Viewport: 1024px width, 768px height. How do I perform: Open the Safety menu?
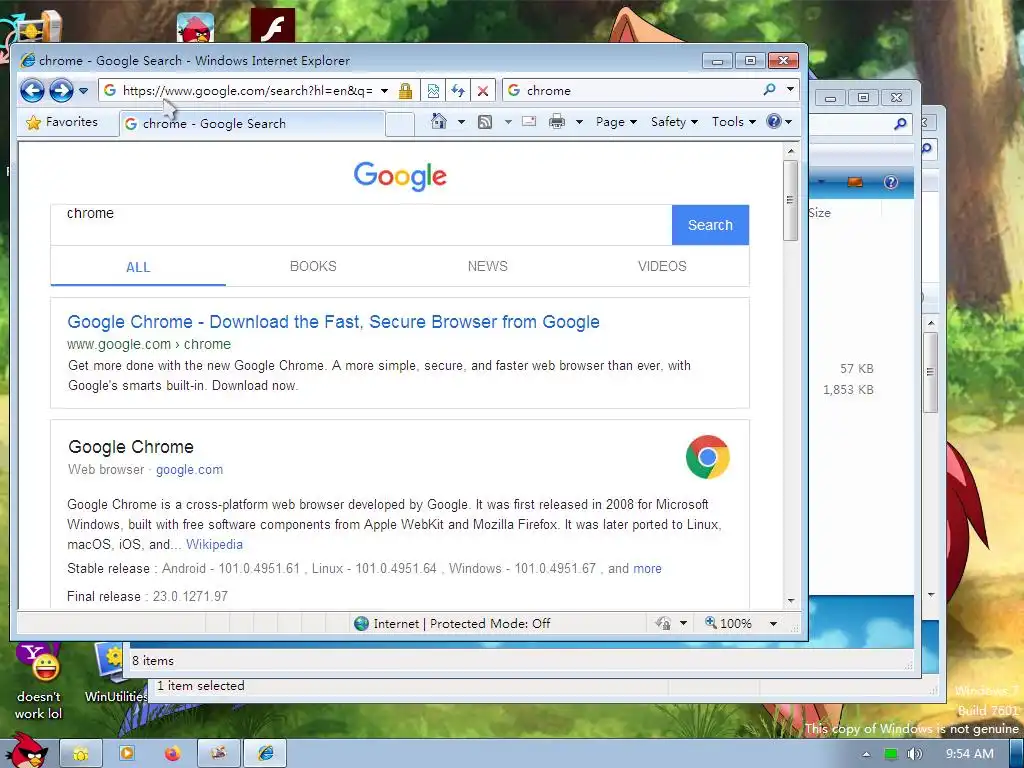point(674,122)
